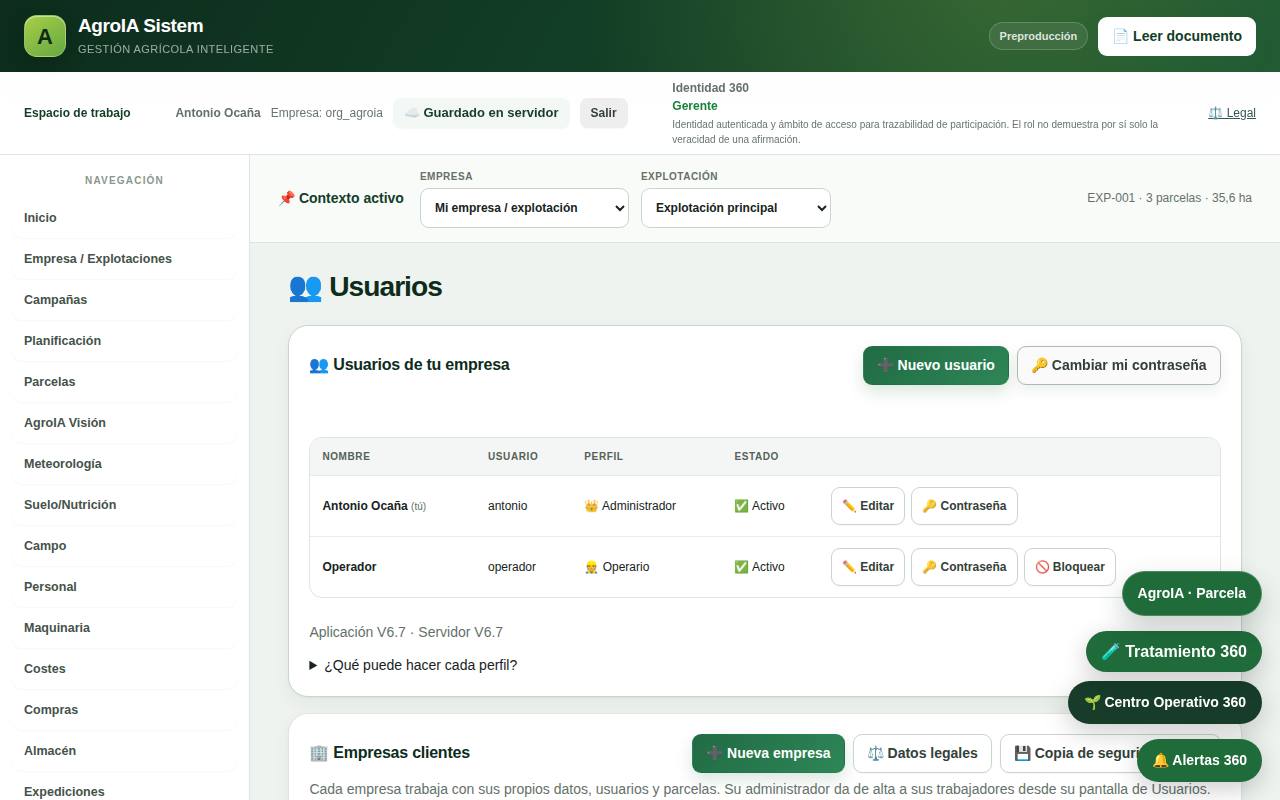Open Personal in sidebar
1280x800 pixels.
pyautogui.click(x=124, y=587)
